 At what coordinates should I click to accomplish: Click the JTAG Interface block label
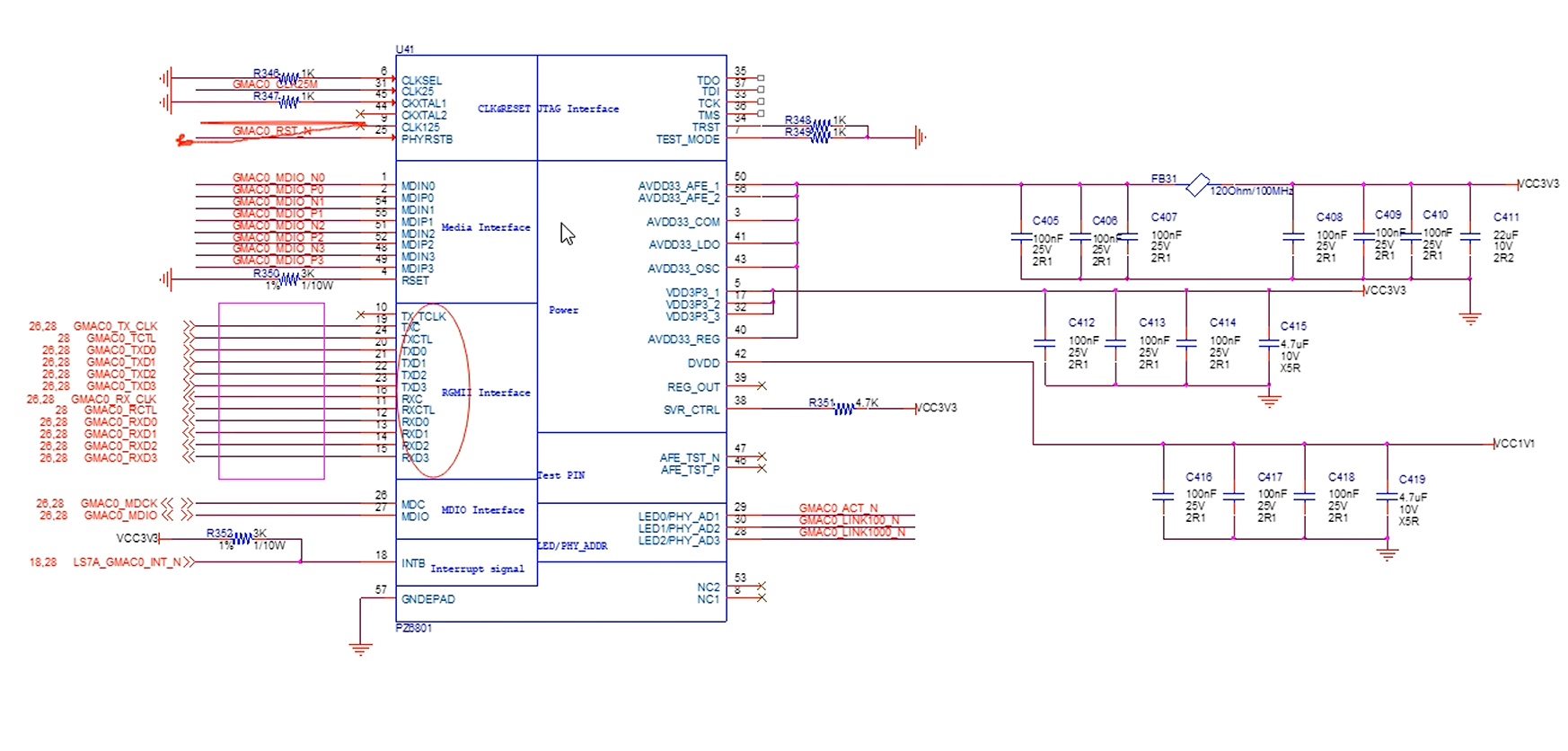pyautogui.click(x=578, y=109)
